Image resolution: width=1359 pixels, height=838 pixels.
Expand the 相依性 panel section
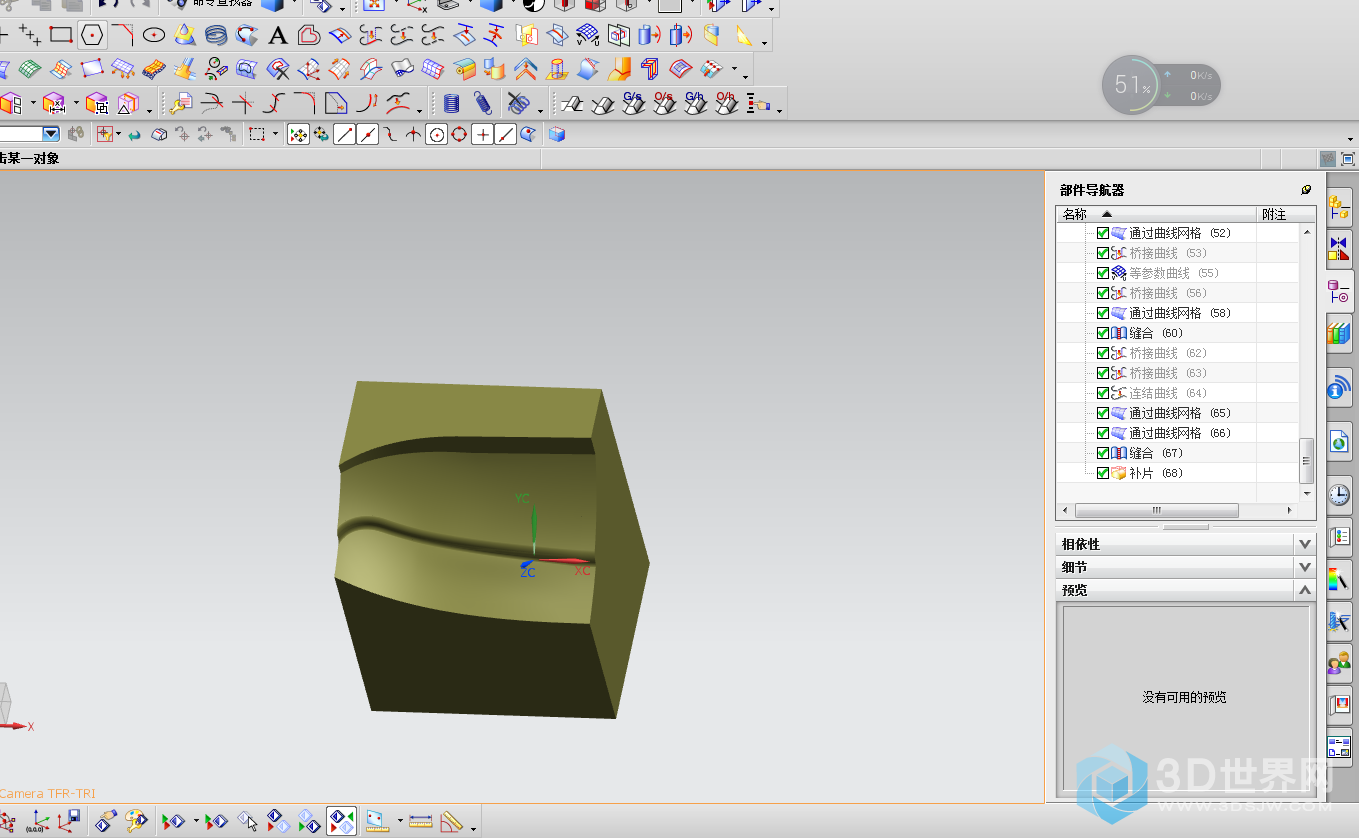tap(1304, 544)
